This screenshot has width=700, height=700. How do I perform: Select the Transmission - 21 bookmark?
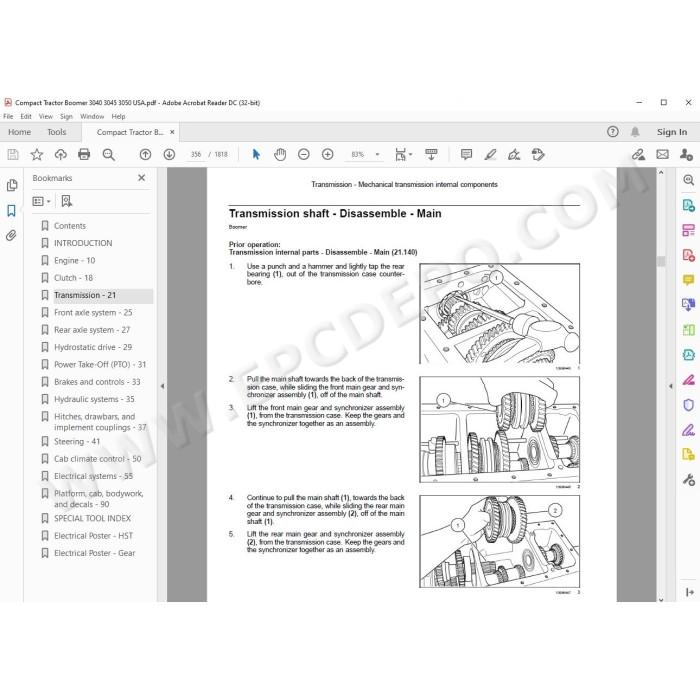pyautogui.click(x=85, y=296)
